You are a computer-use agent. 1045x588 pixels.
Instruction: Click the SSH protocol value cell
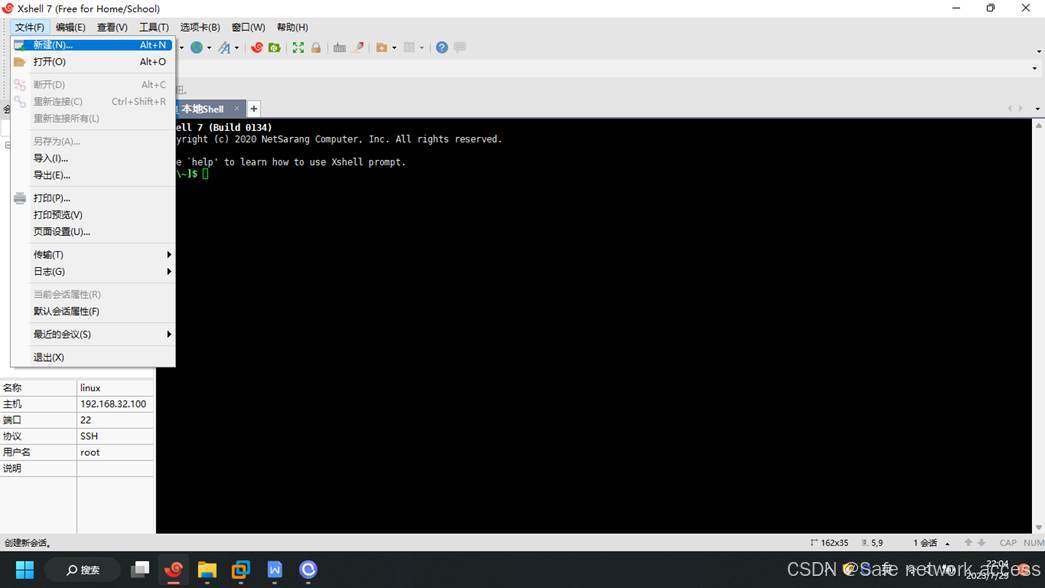click(x=115, y=436)
